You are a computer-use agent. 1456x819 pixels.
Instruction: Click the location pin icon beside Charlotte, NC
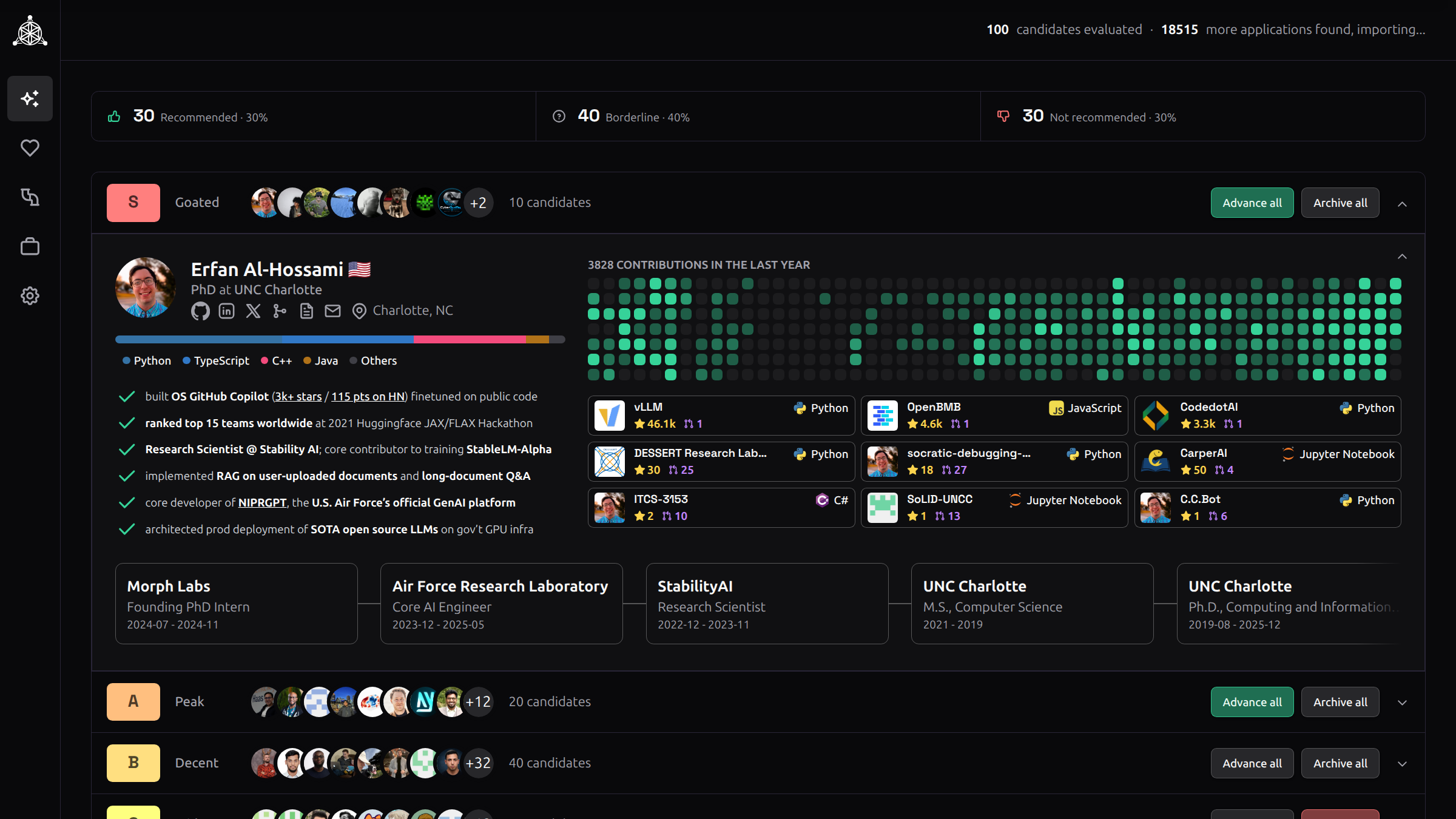click(359, 311)
